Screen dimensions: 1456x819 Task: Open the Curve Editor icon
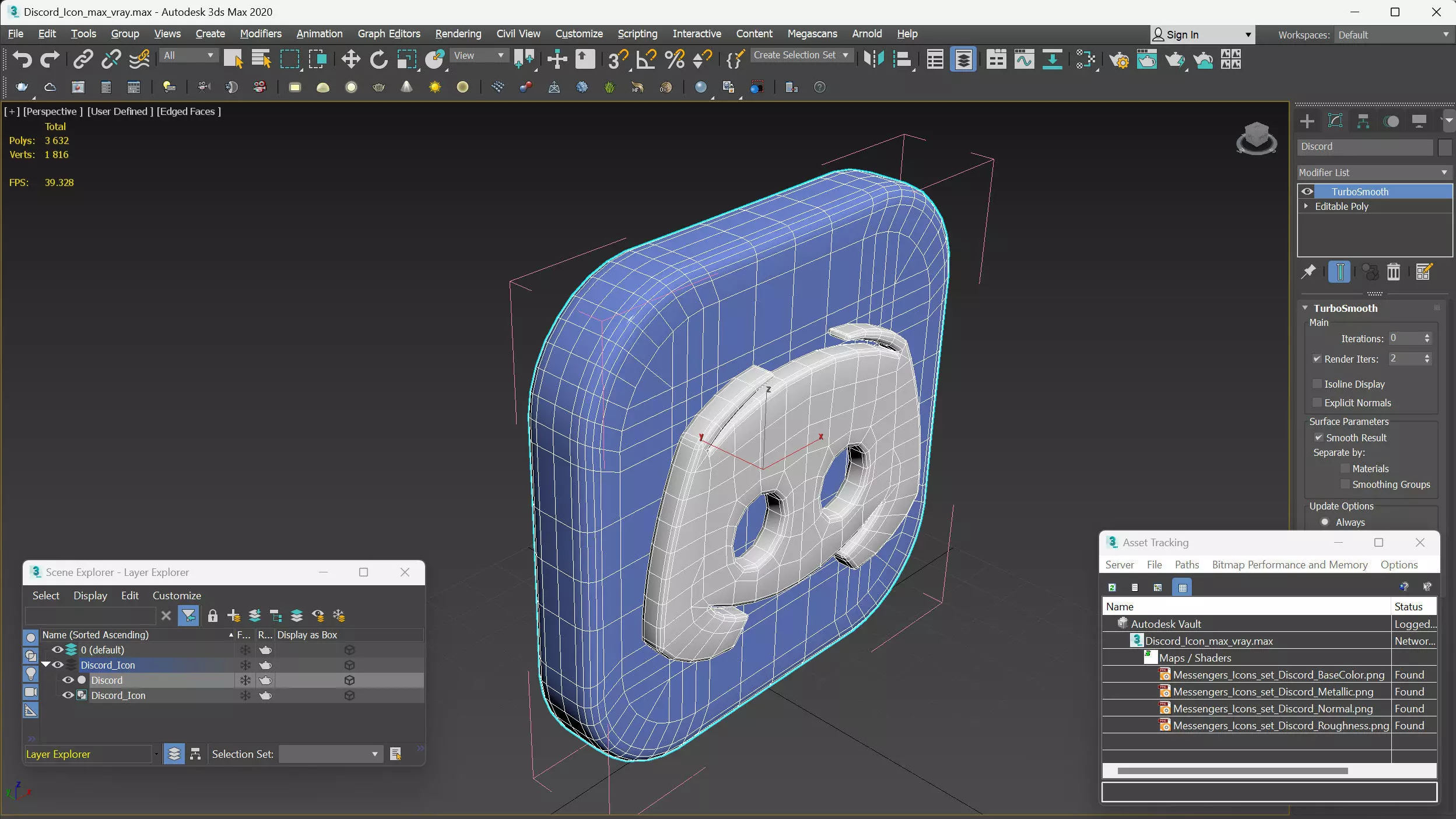[1024, 59]
